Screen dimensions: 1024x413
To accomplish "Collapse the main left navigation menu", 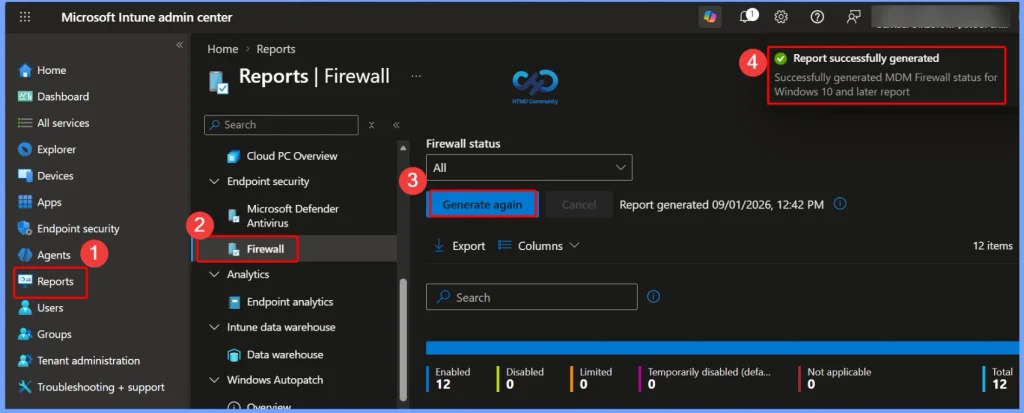I will pos(180,45).
